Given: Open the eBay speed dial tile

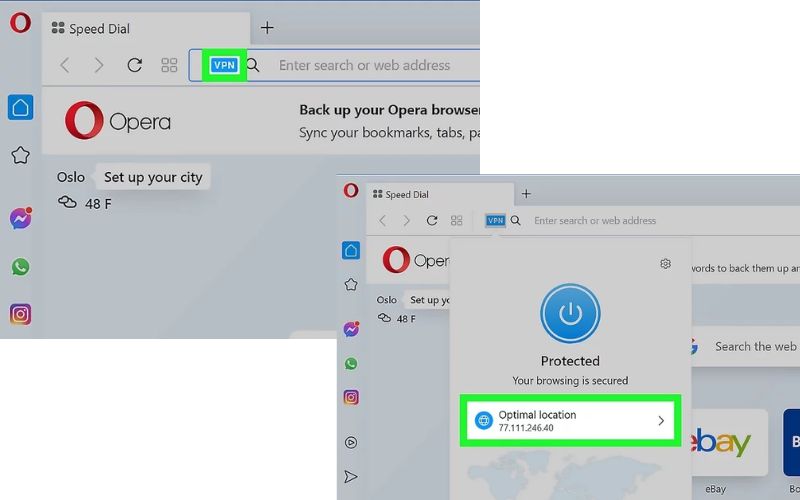Looking at the screenshot, I should click(730, 443).
